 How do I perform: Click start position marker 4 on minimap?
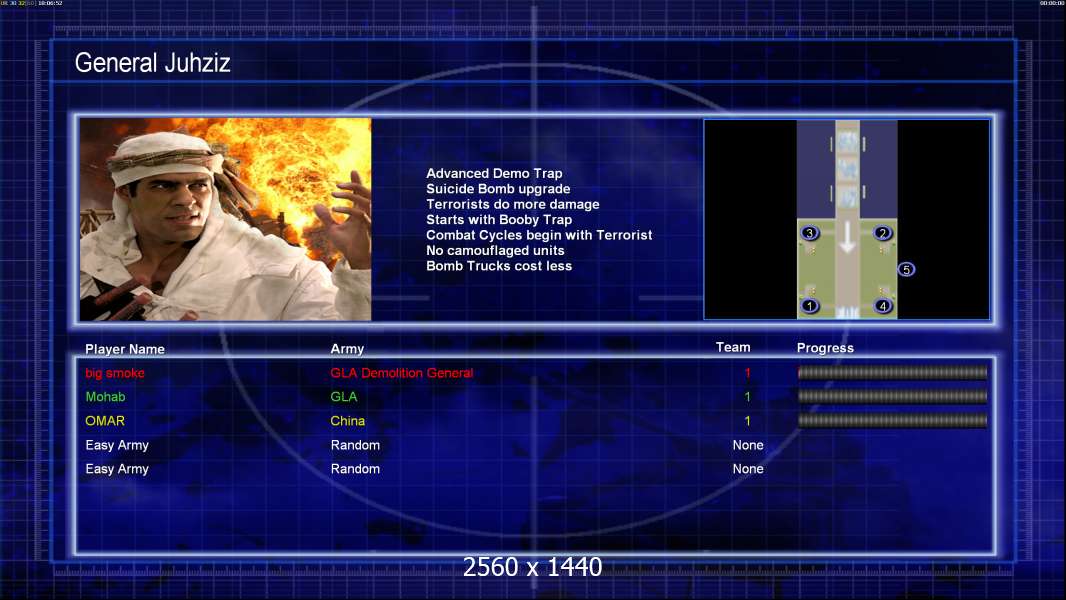tap(882, 306)
